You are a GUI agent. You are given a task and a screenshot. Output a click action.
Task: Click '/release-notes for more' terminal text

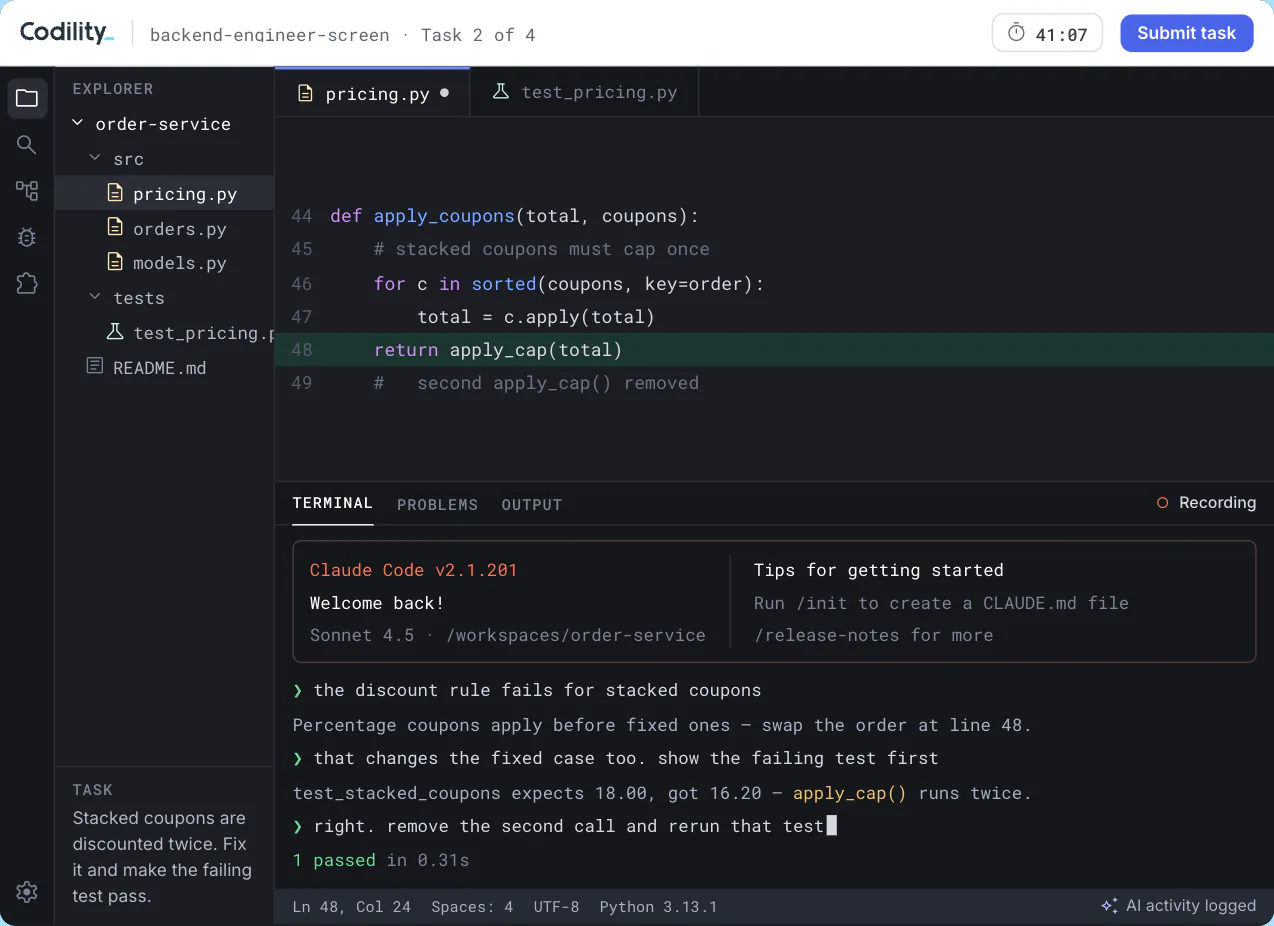point(873,635)
